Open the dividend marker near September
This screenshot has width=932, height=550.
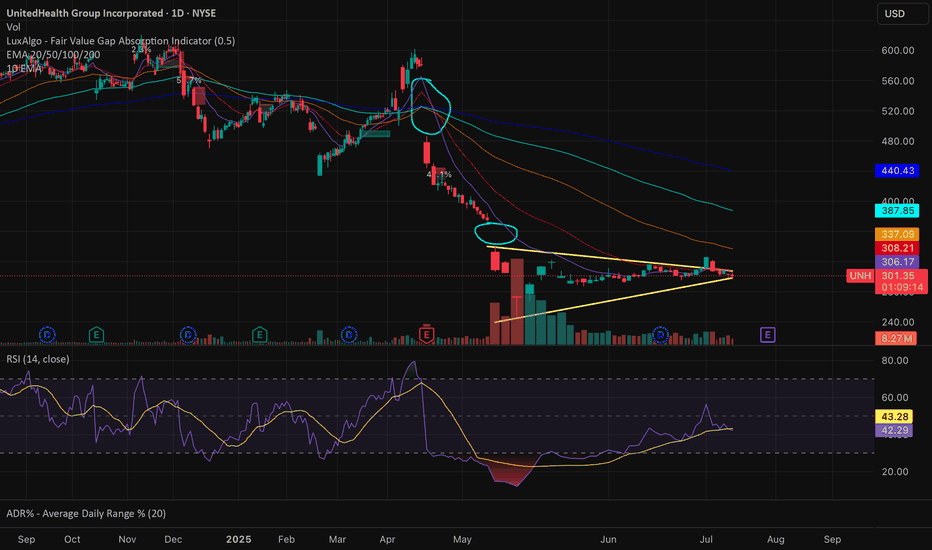(x=47, y=335)
